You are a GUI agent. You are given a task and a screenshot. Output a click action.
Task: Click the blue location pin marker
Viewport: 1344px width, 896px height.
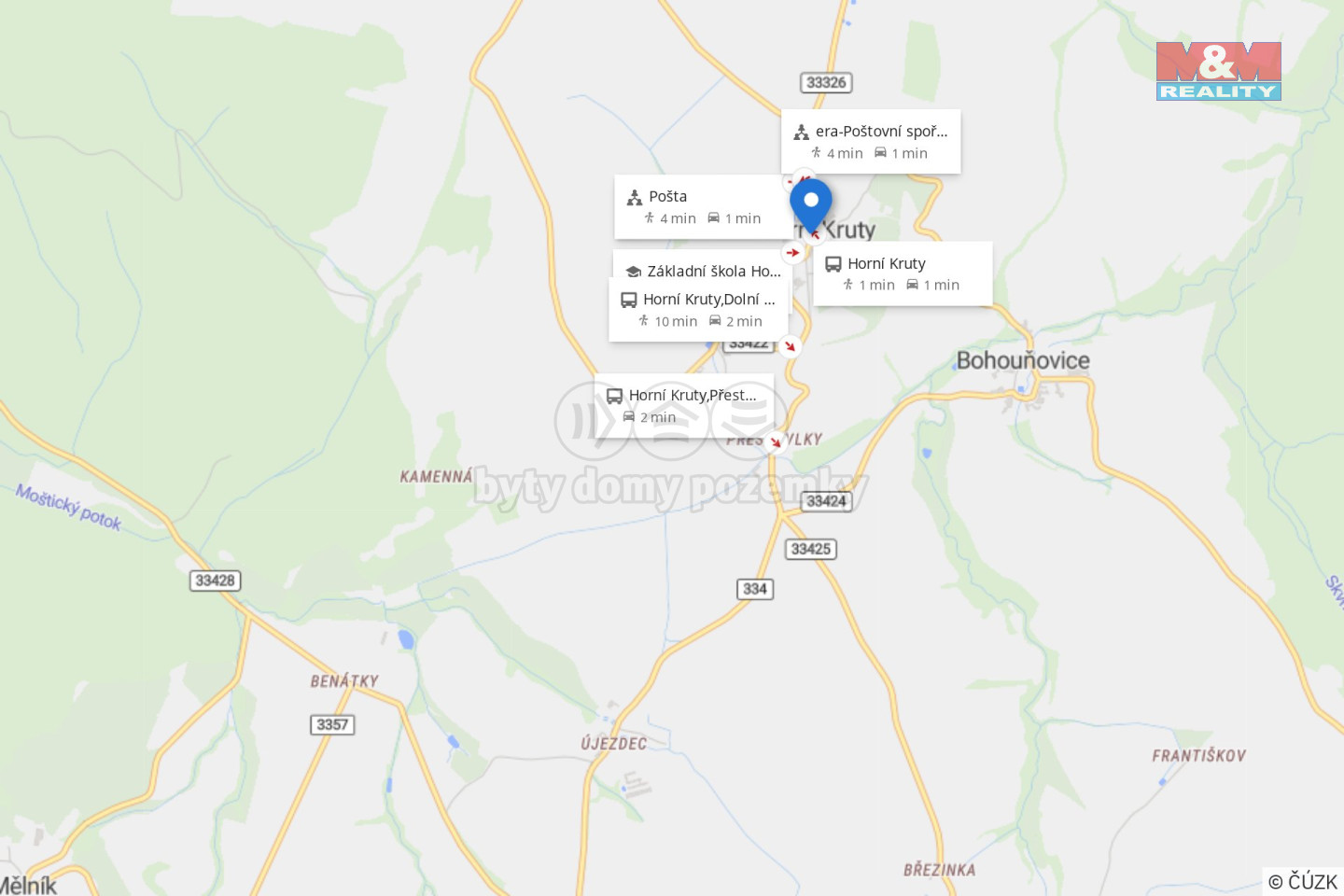coord(811,204)
